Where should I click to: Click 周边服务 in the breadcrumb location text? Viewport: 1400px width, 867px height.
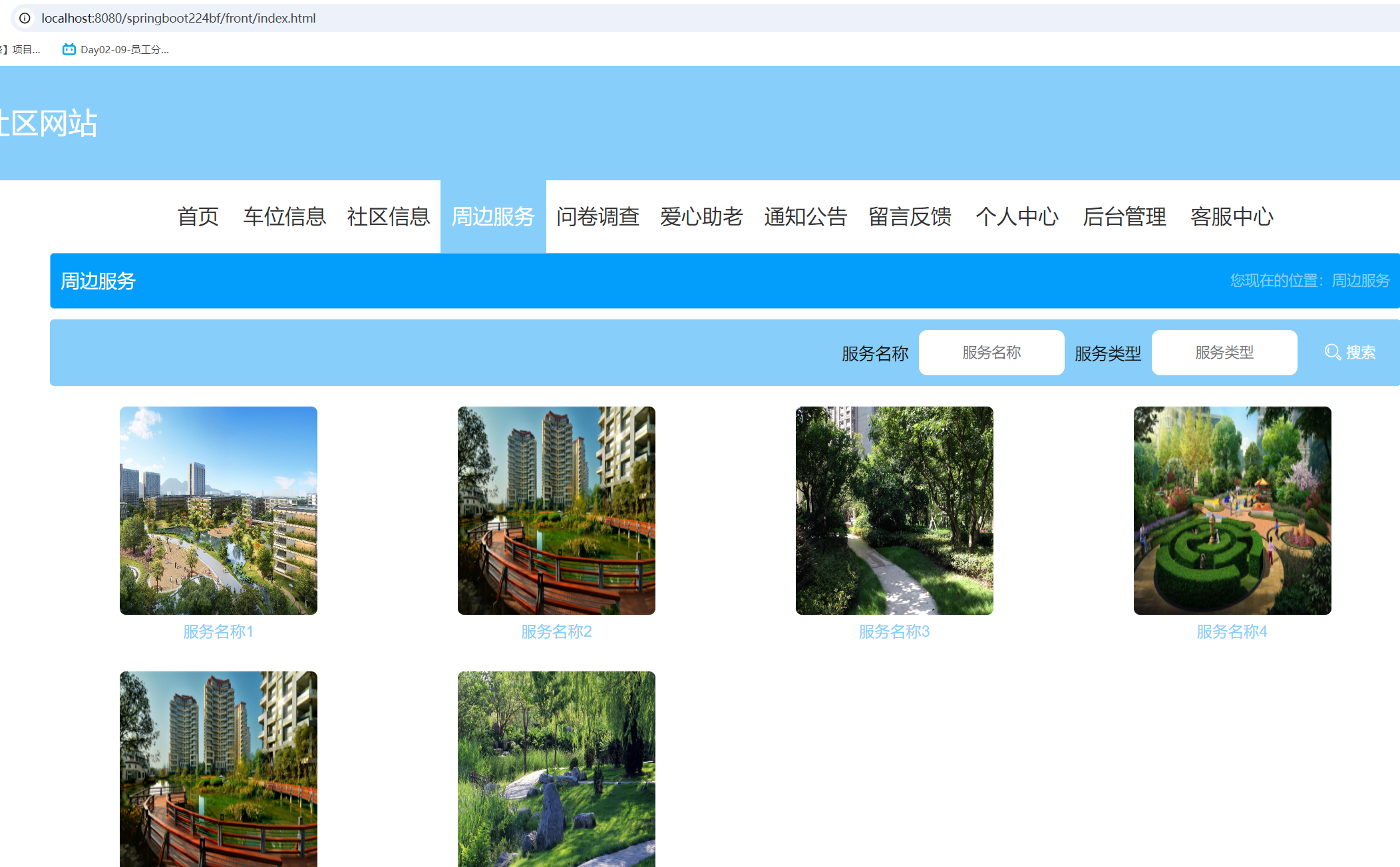(x=1361, y=281)
